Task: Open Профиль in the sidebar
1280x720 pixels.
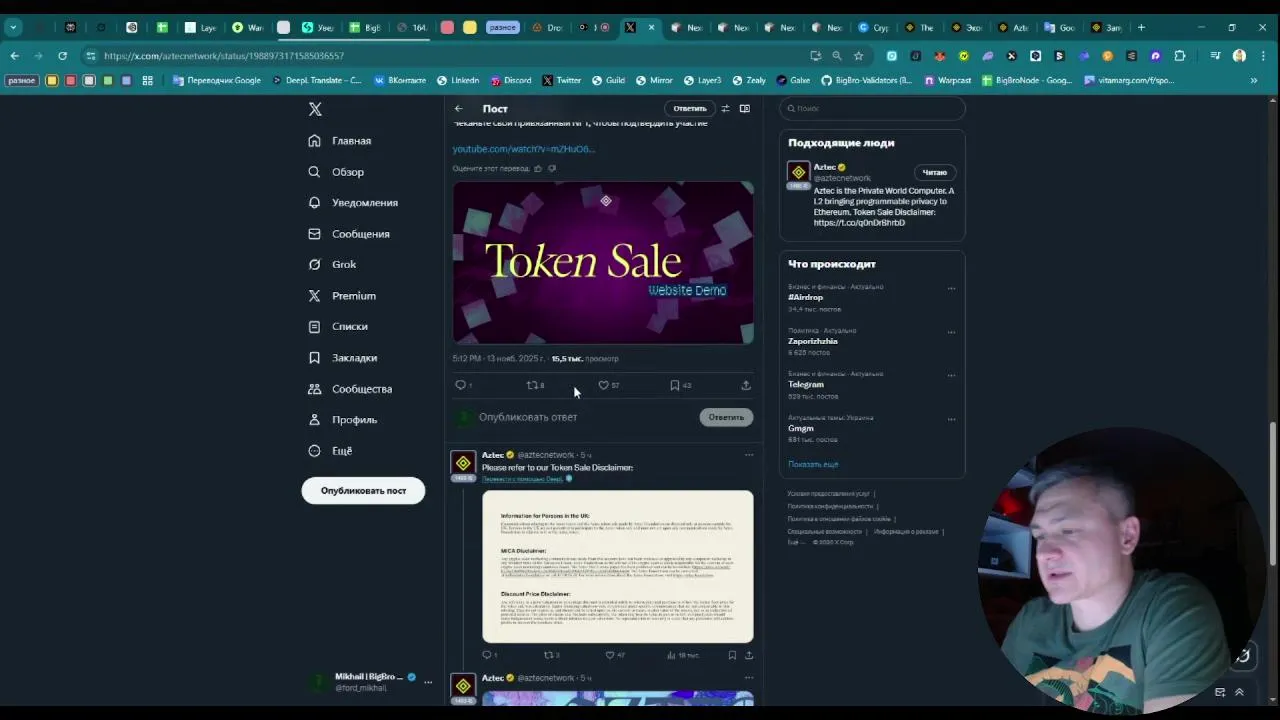Action: click(342, 420)
